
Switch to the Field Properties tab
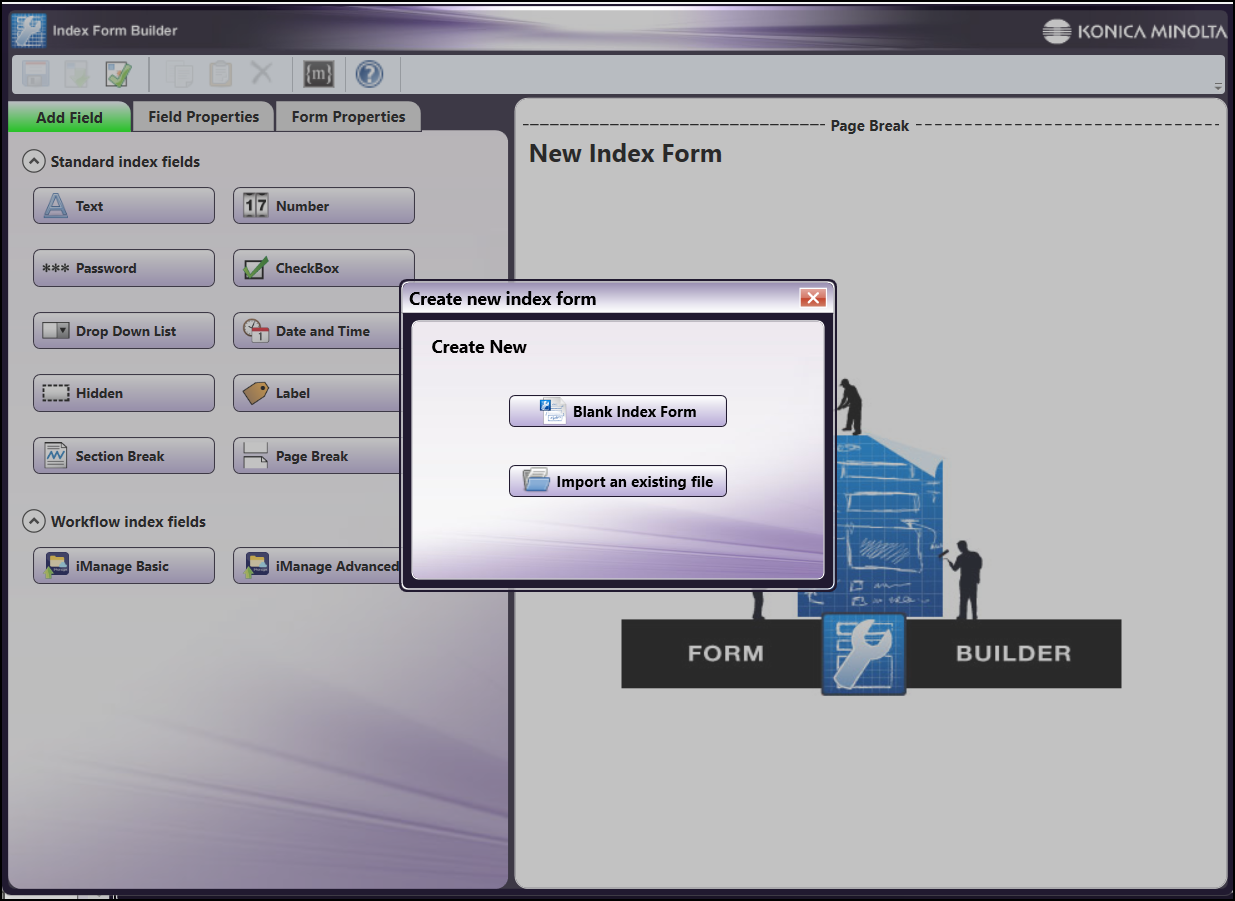point(202,116)
